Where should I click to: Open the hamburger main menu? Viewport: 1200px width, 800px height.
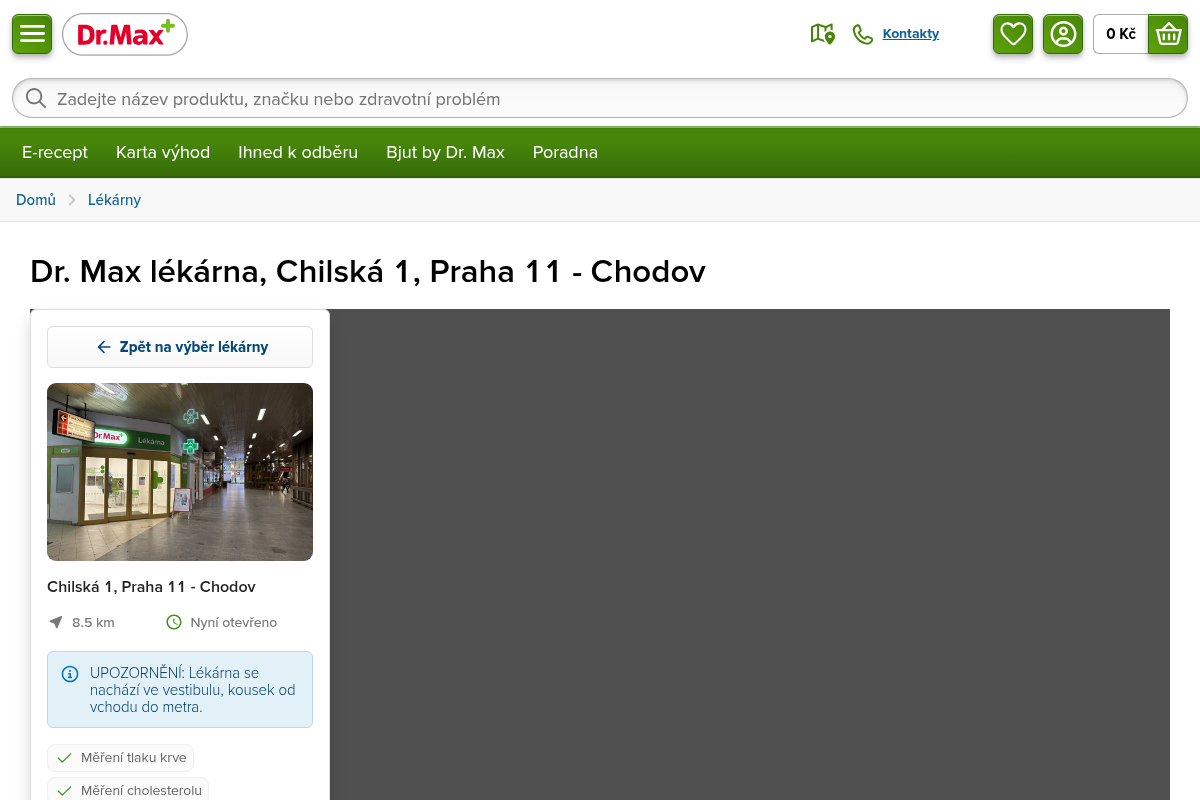point(32,34)
